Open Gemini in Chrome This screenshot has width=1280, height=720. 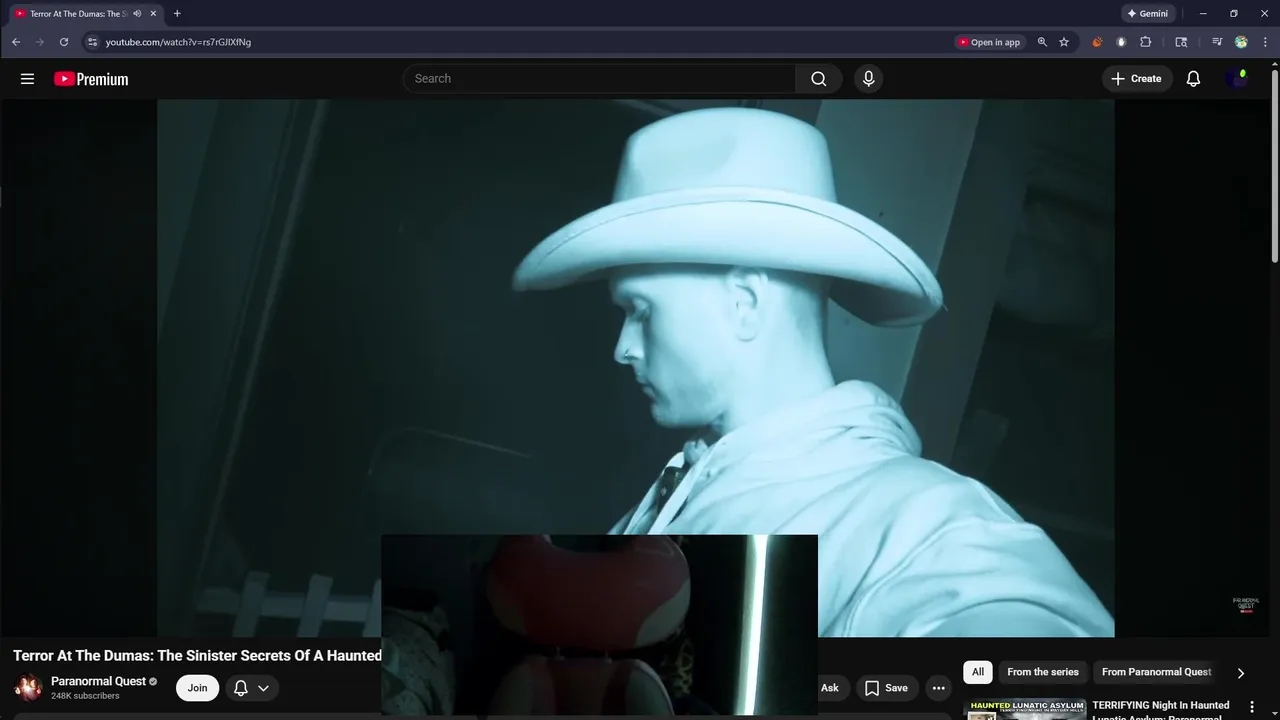(x=1147, y=14)
